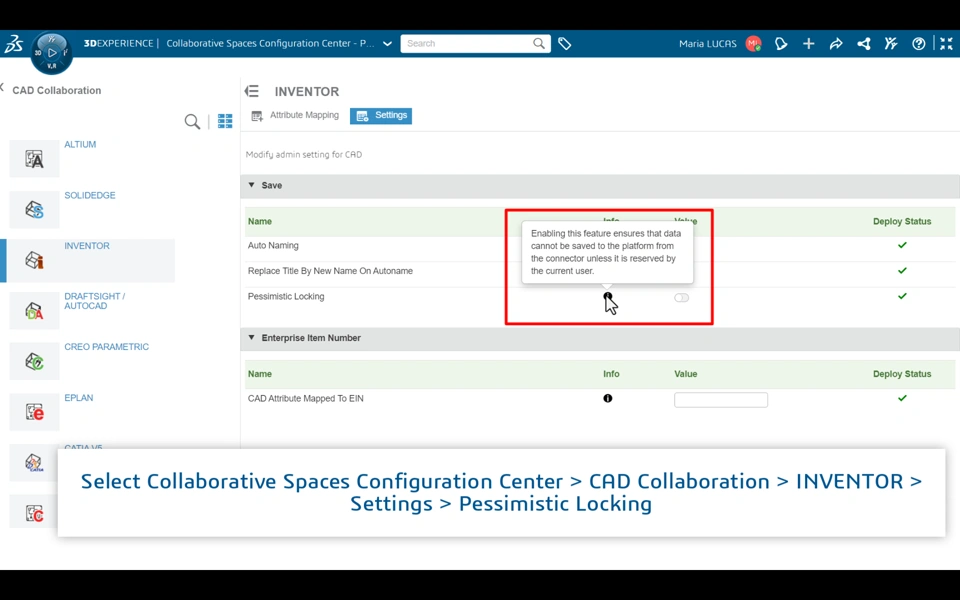The height and width of the screenshot is (600, 960).
Task: Click the deploy checkmark for CAD Attribute Mapped To EIN
Action: [902, 398]
